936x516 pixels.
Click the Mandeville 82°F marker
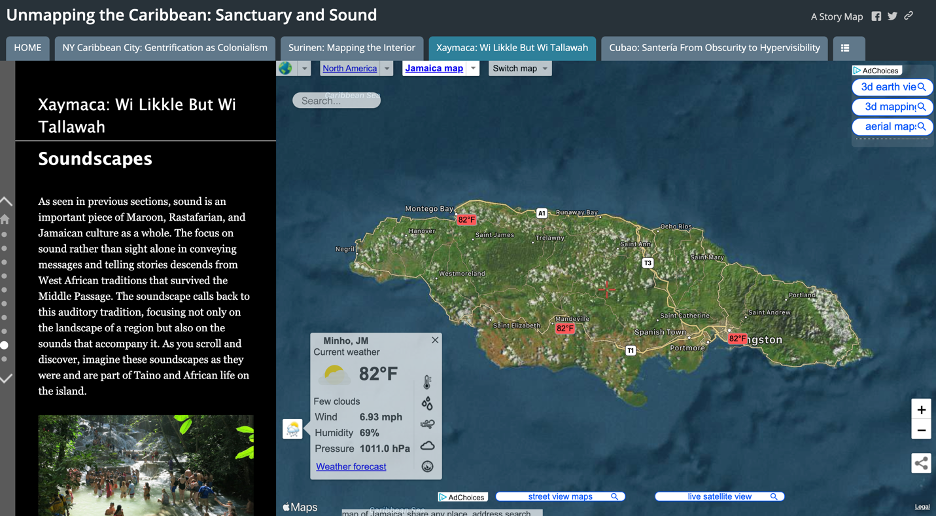[565, 328]
